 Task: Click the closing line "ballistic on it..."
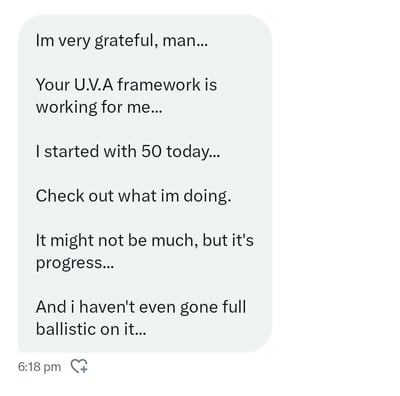91,329
